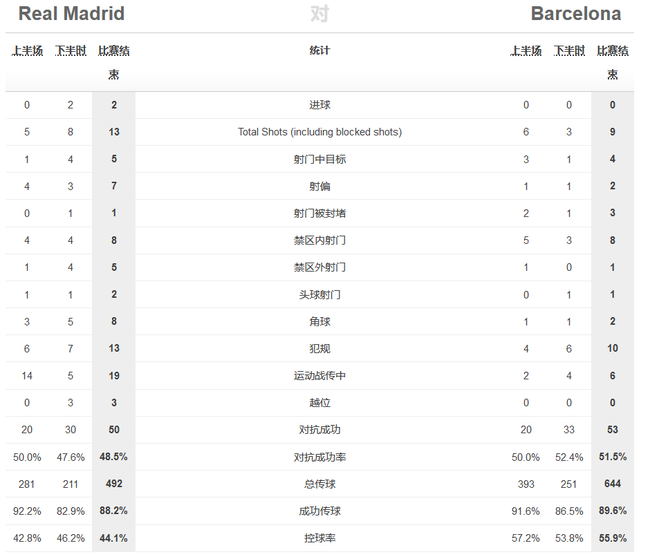
Task: Click the Barcelona team name heading
Action: pyautogui.click(x=576, y=14)
